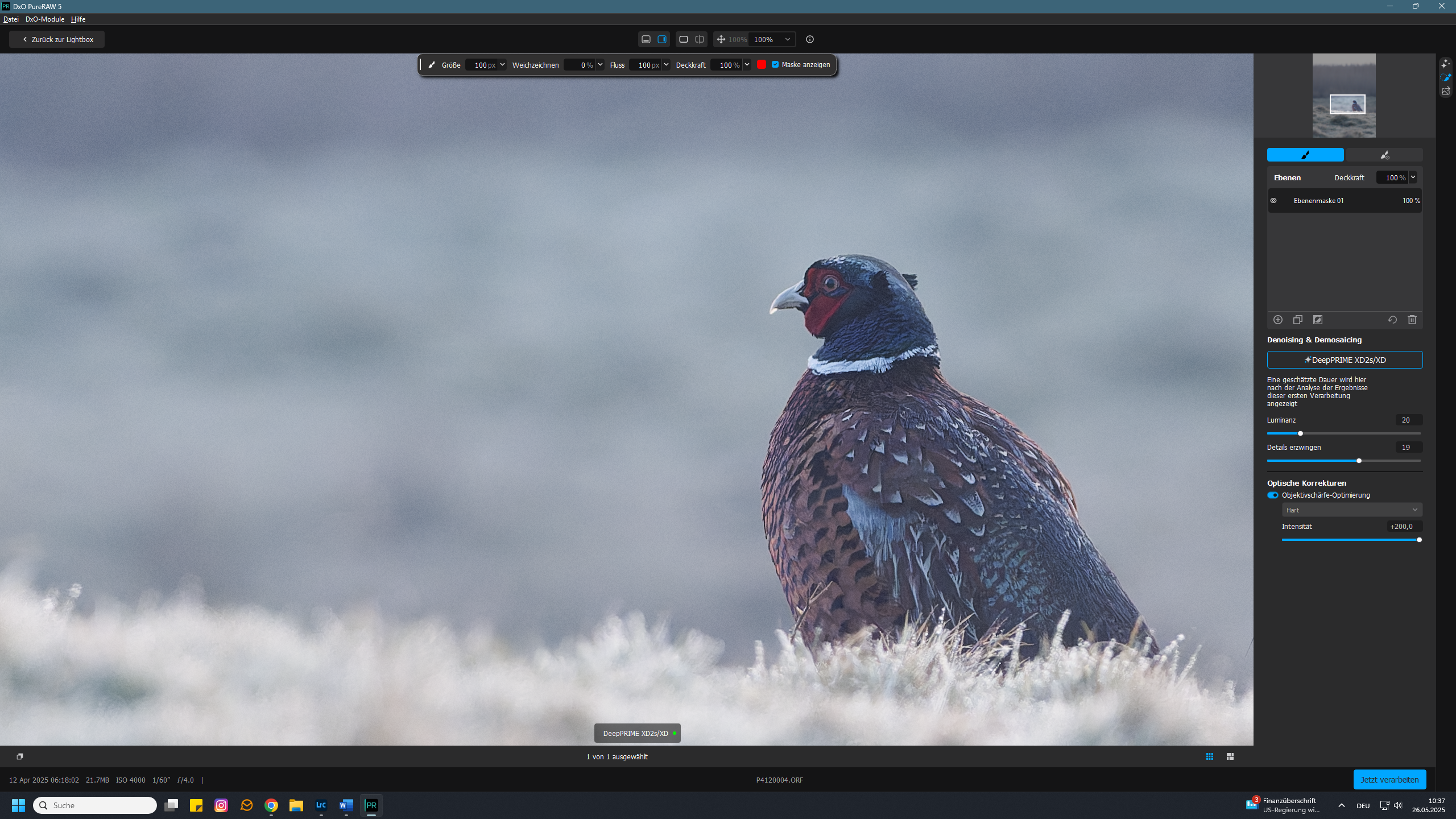
Task: Click the taskbar Suche search box
Action: click(95, 805)
